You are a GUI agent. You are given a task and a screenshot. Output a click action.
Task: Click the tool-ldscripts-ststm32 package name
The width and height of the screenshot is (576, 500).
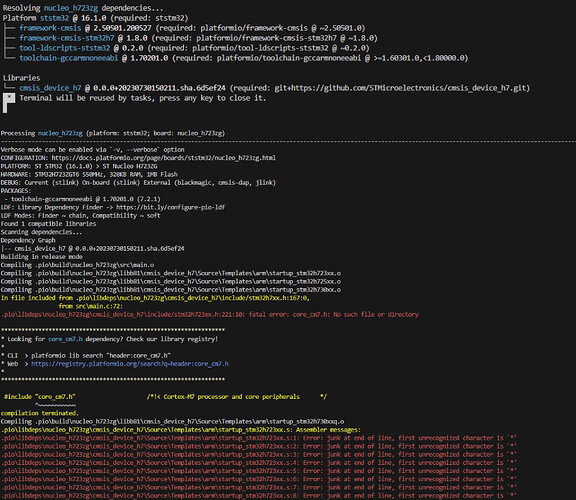pos(65,48)
